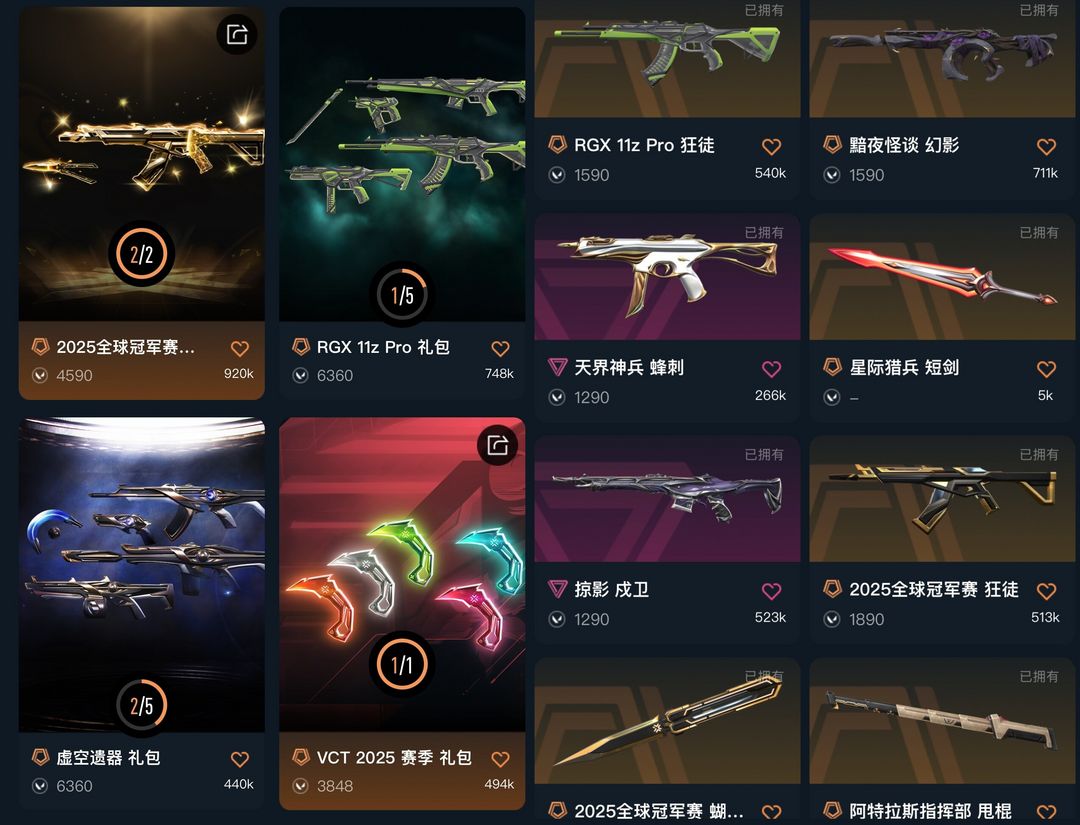Toggle heart on 虚空遗器 礼包
Viewport: 1080px width, 825px height.
(x=240, y=759)
